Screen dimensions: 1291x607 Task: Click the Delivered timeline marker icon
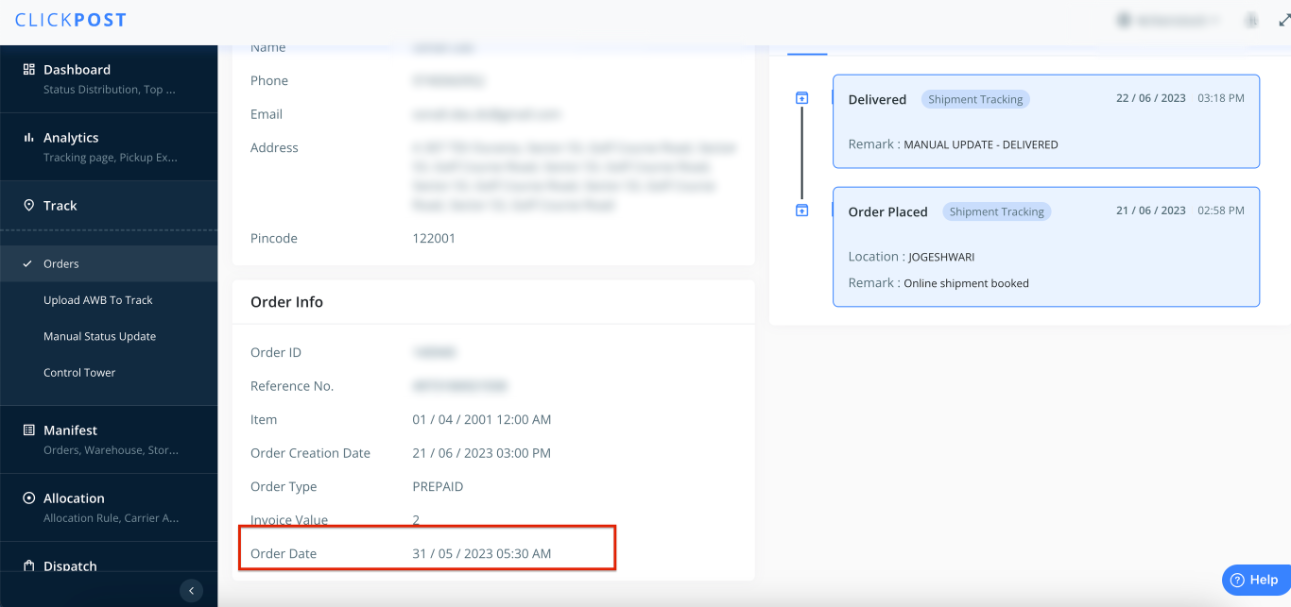(801, 98)
